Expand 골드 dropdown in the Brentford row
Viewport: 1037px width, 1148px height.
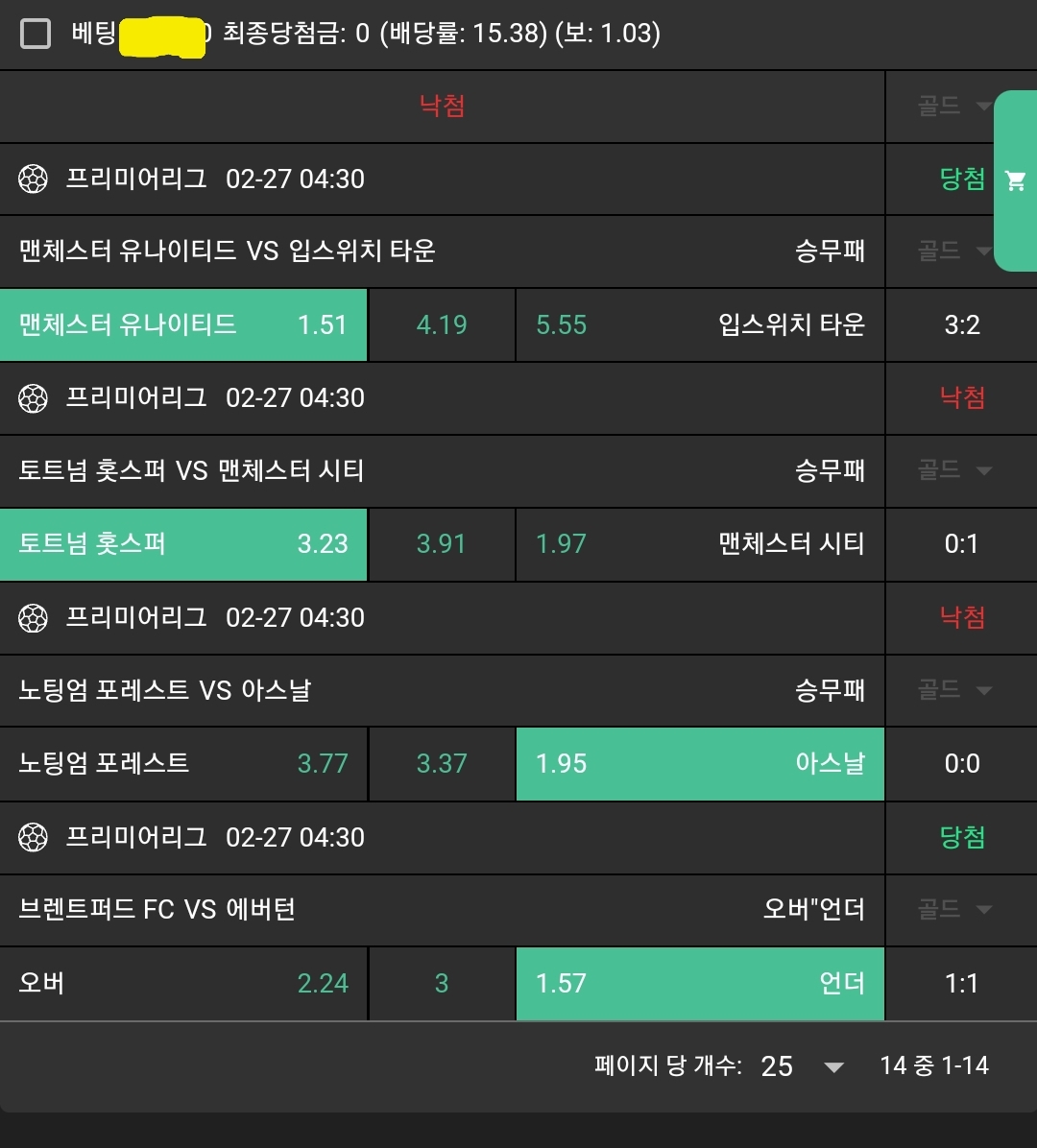[953, 909]
